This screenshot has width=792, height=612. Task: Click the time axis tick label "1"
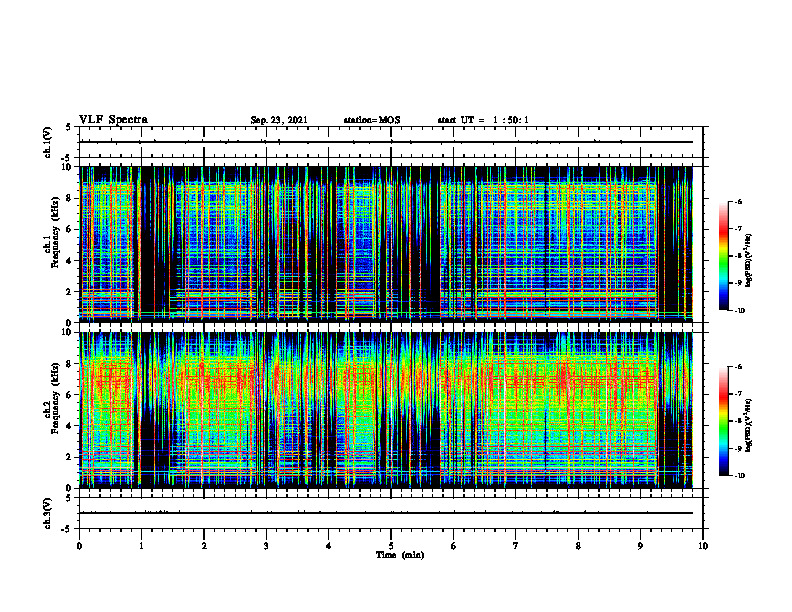141,545
